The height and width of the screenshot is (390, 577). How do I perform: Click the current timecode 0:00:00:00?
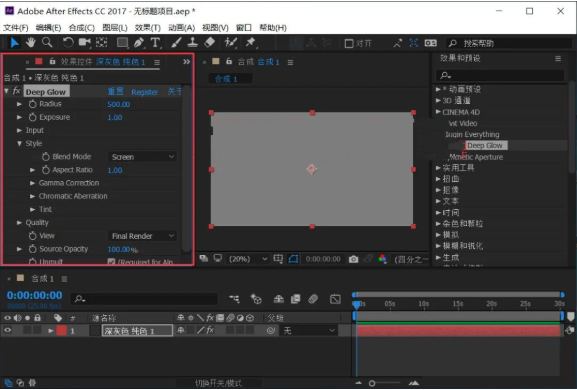click(x=35, y=295)
